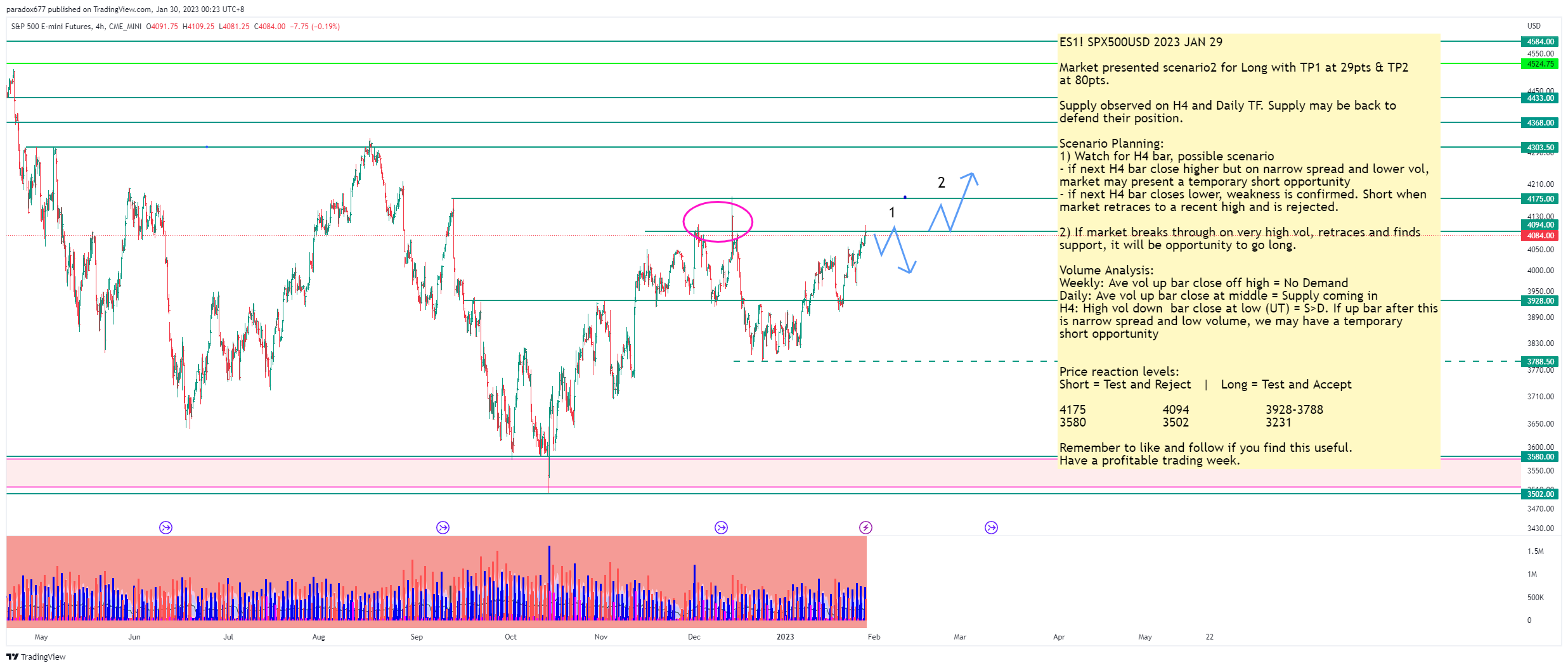Click the USD currency label on price axis

coord(1534,26)
